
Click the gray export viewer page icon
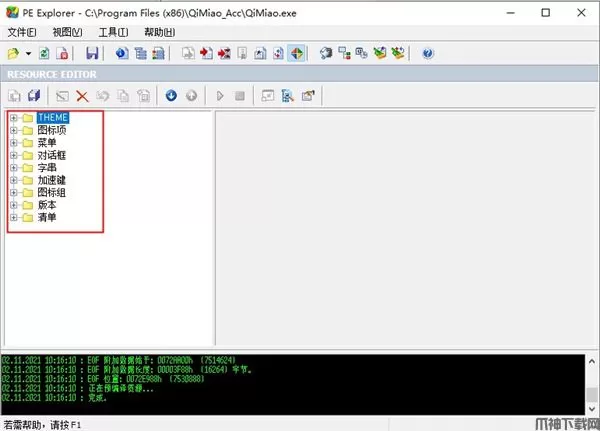(188, 53)
